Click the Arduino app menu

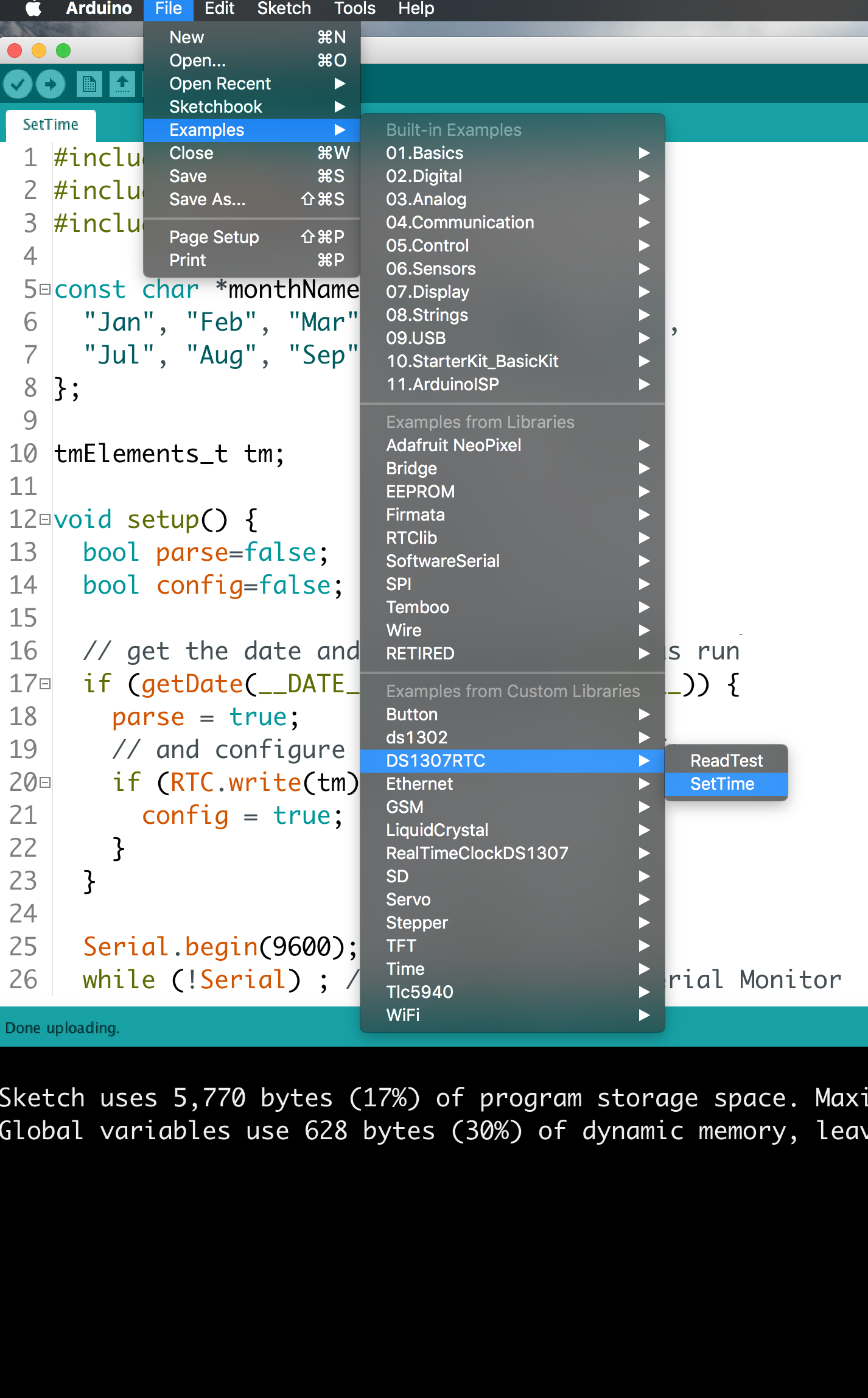tap(99, 9)
